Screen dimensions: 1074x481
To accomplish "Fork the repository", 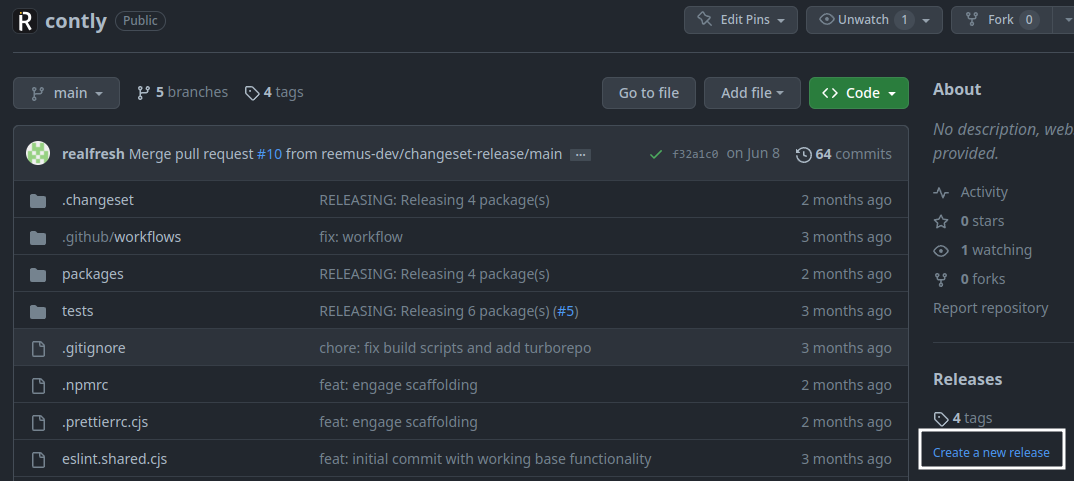I will (1001, 20).
